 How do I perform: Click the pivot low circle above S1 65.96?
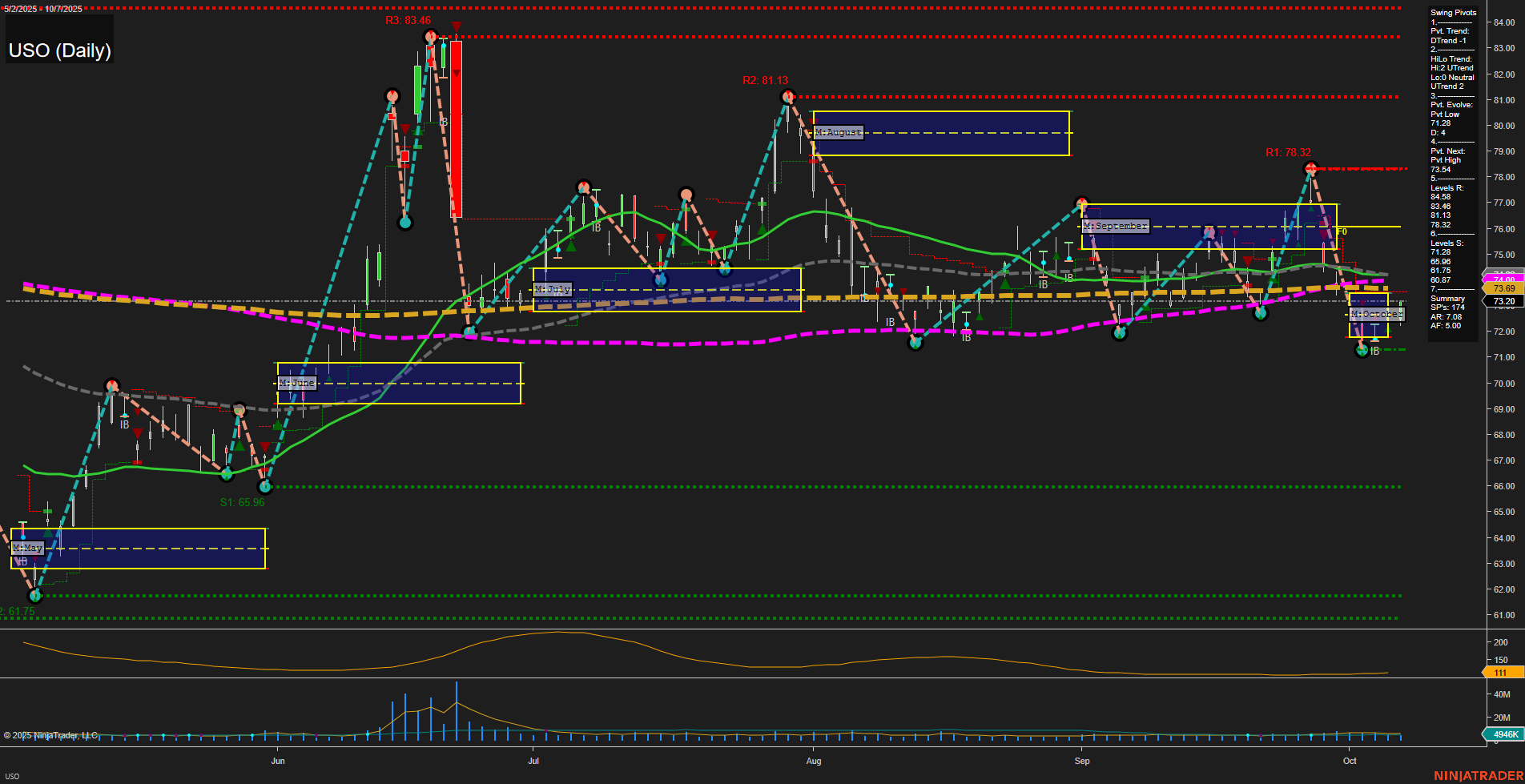(266, 486)
